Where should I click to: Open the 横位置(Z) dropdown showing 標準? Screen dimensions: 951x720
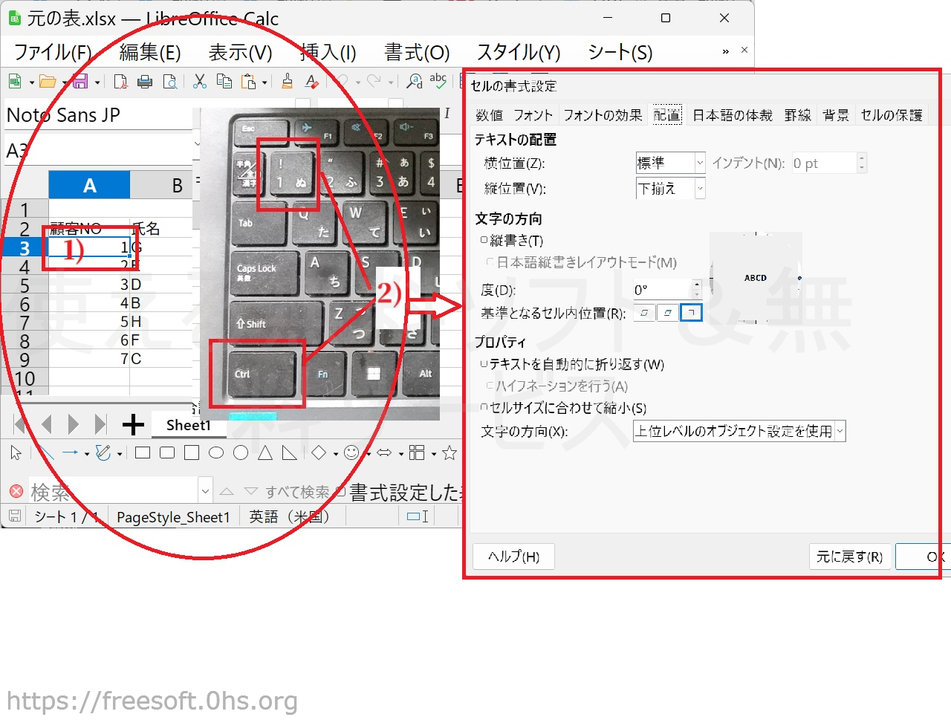click(x=670, y=163)
